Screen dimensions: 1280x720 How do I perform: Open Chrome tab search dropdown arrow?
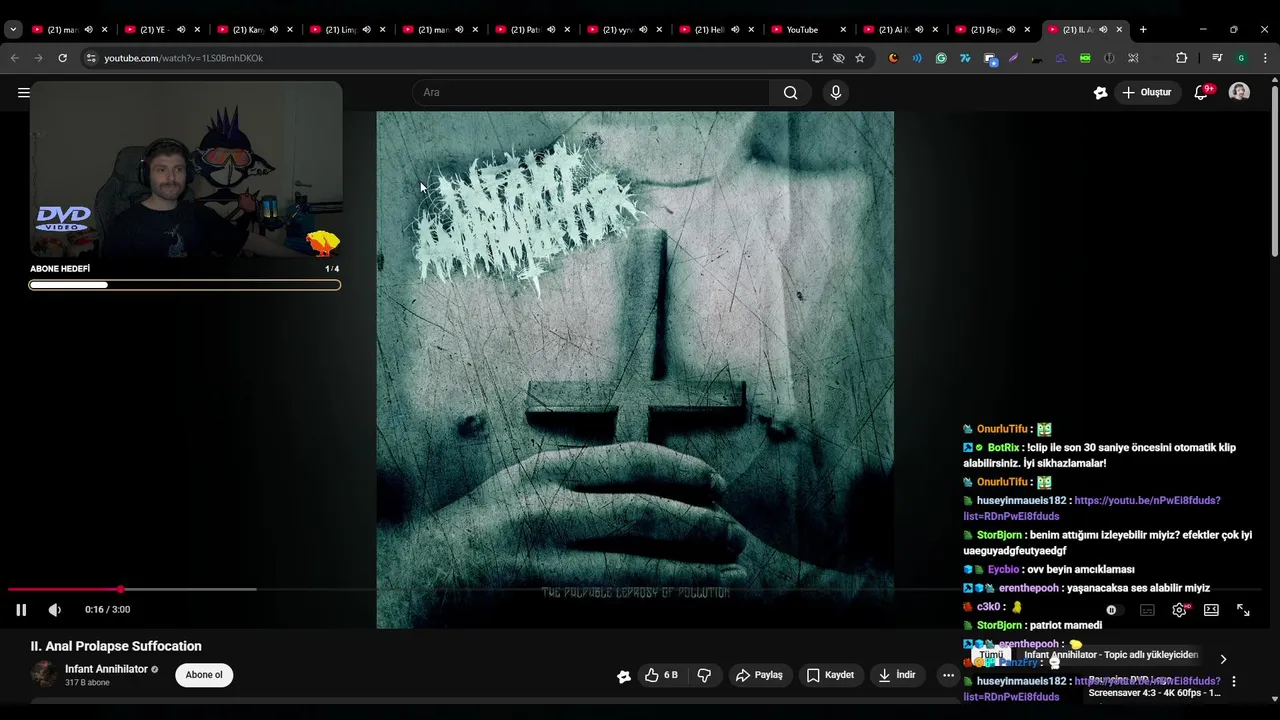click(13, 30)
